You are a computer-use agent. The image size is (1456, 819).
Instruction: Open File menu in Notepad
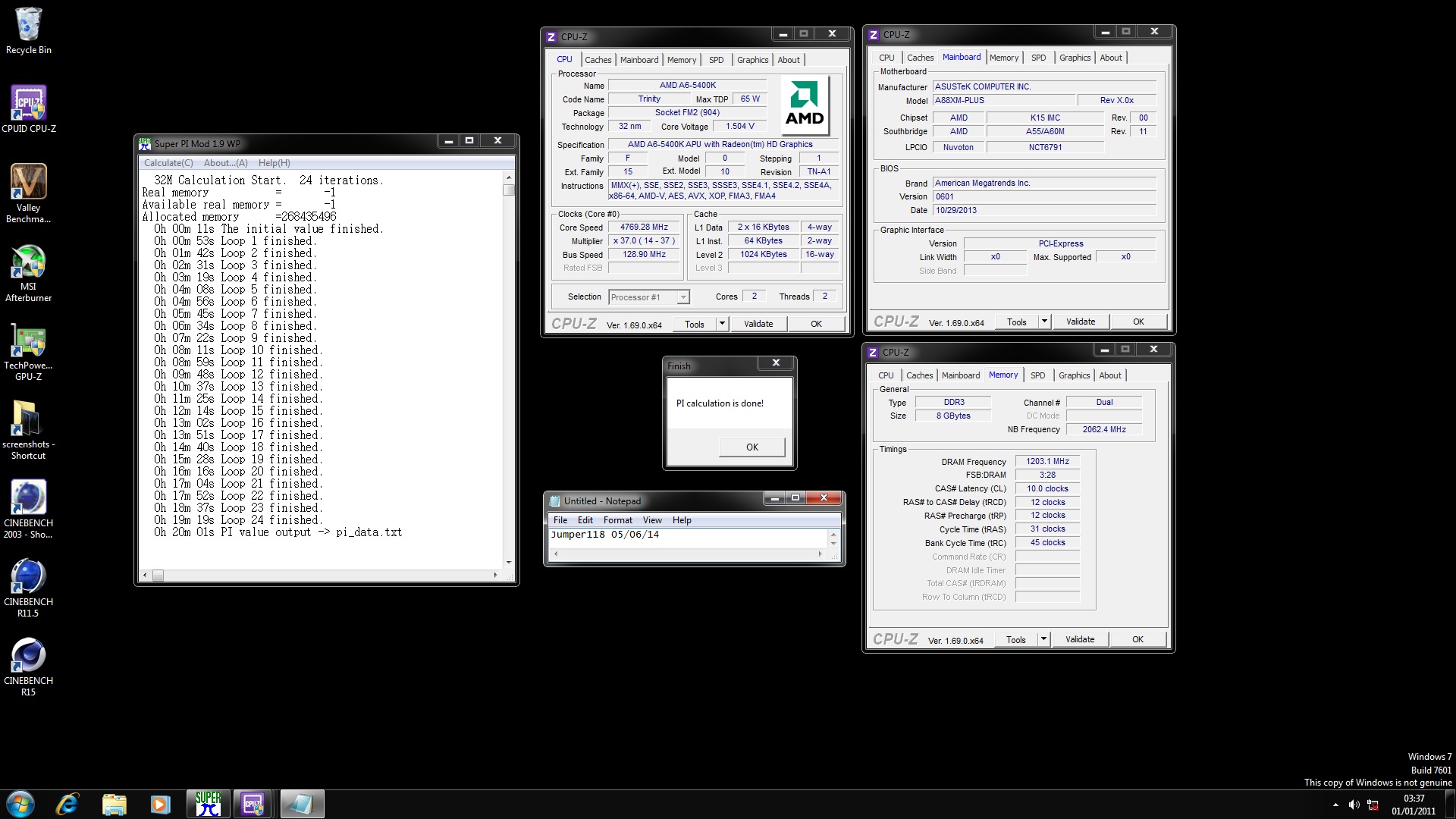pyautogui.click(x=560, y=520)
